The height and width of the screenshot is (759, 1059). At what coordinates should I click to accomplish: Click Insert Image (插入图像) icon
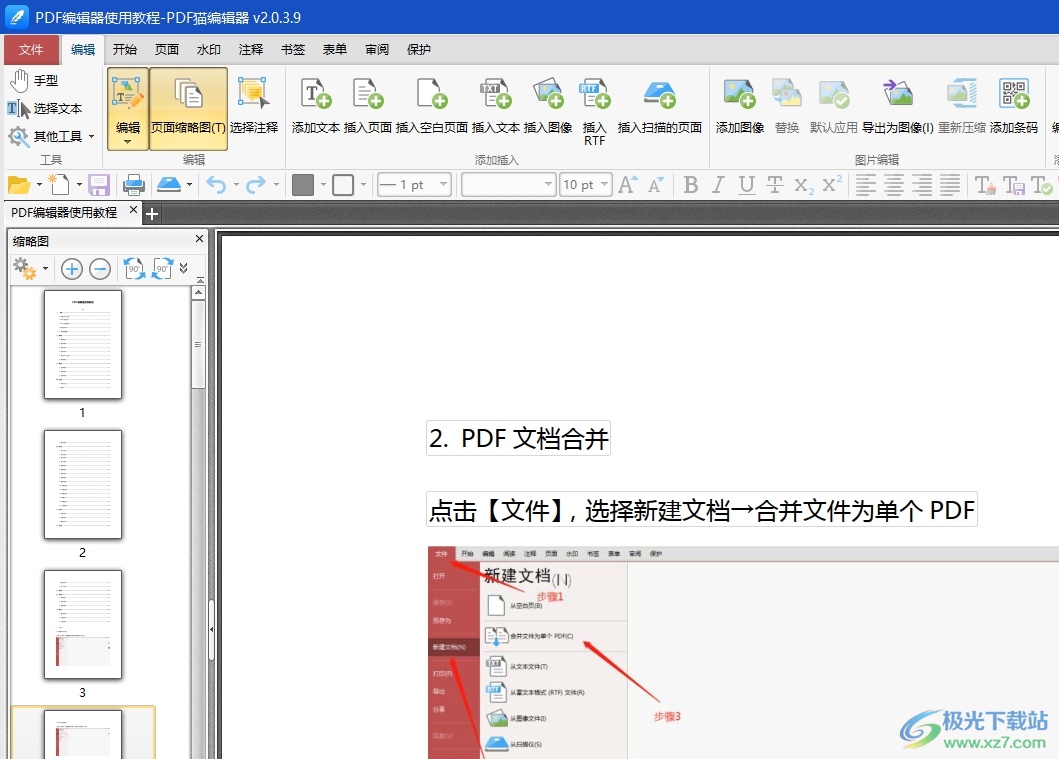[548, 105]
